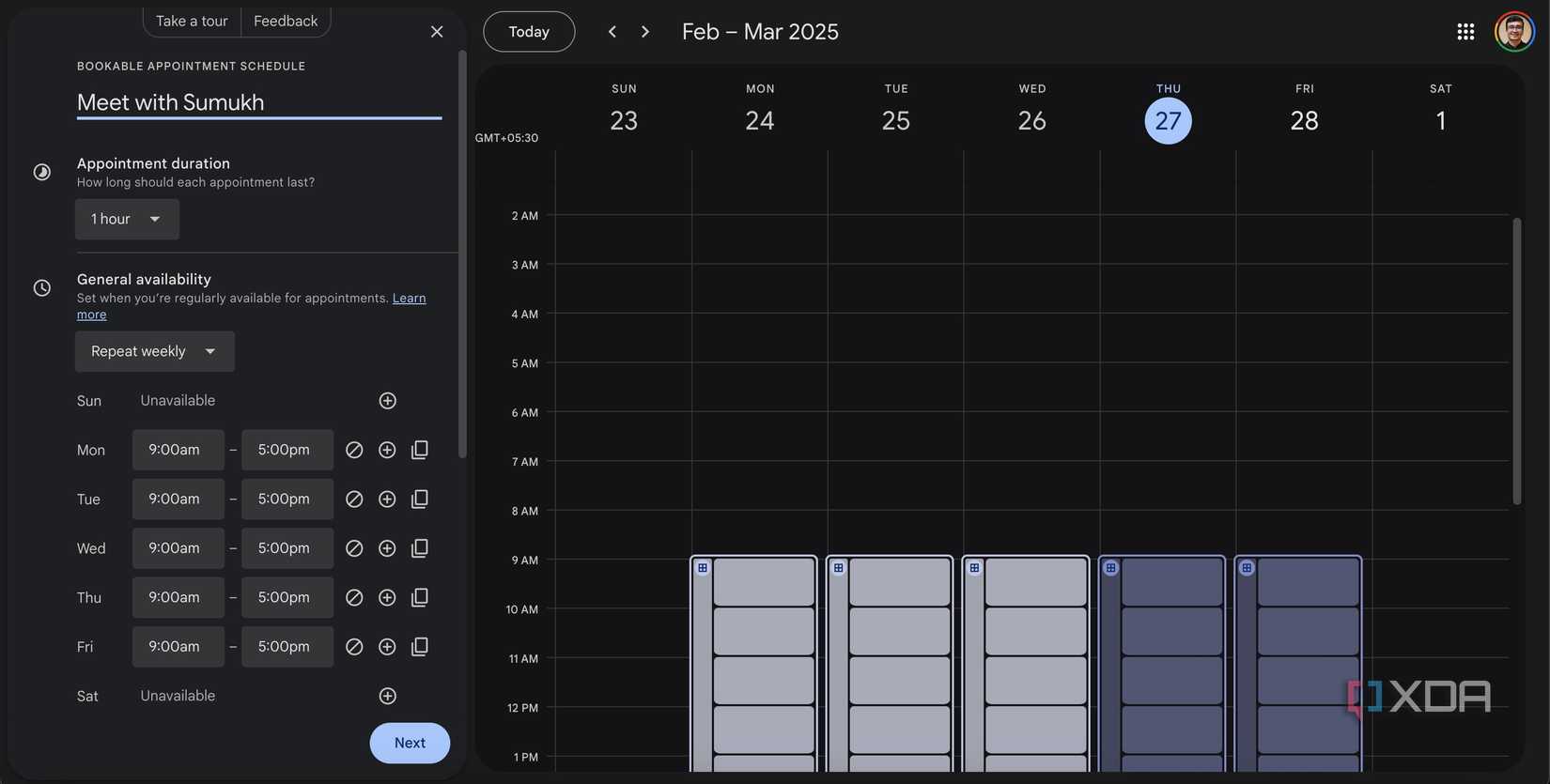Mark Tuesday as unavailable
The image size is (1550, 784).
(x=354, y=500)
